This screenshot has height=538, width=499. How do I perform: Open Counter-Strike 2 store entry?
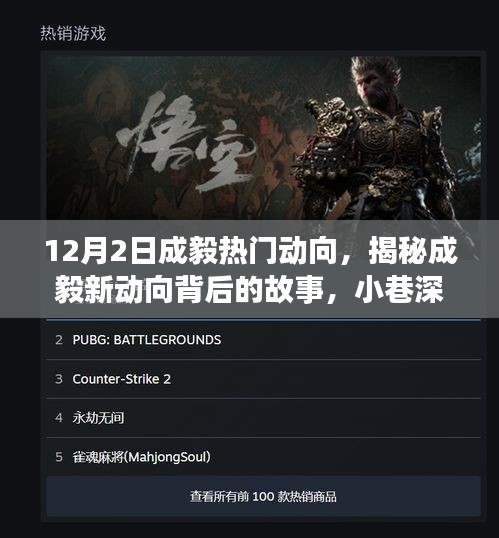264,379
